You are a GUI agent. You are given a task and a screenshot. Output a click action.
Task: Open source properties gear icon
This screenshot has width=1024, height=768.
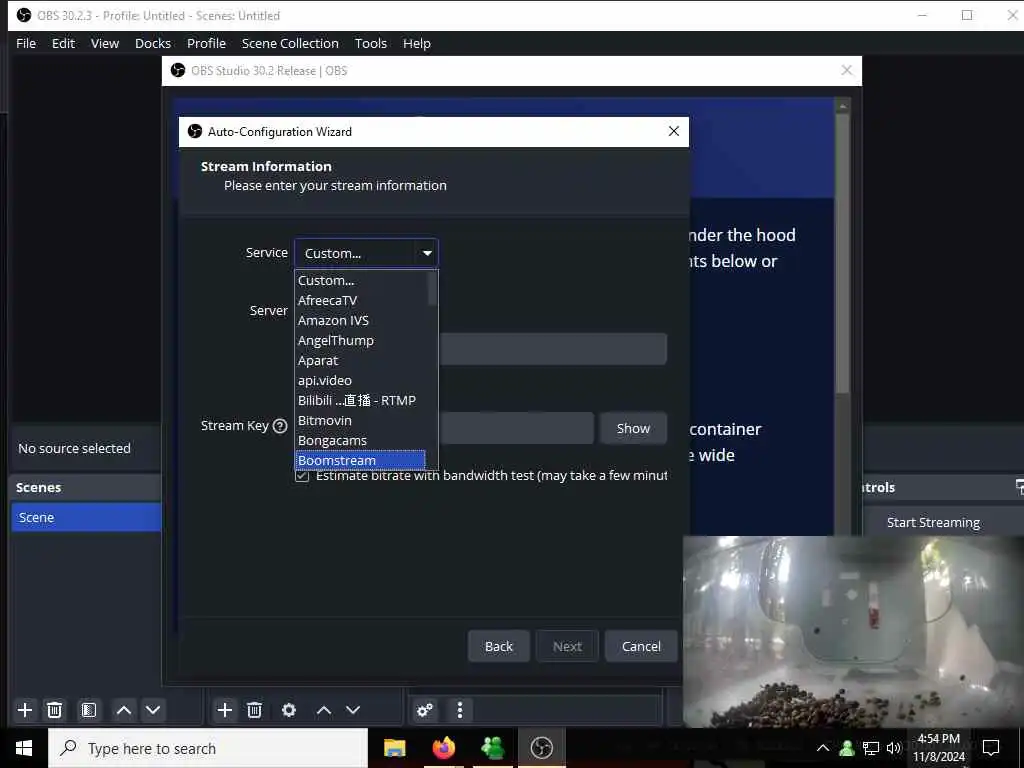289,710
